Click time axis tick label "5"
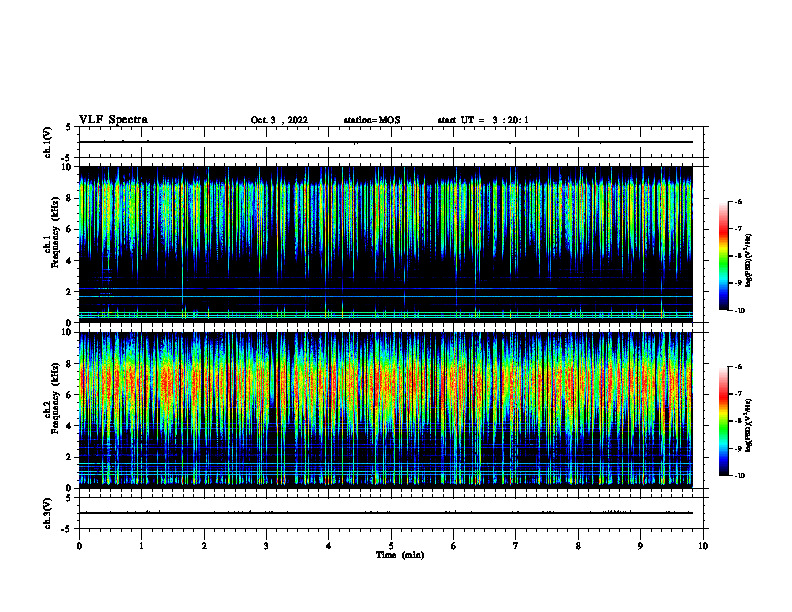 391,546
